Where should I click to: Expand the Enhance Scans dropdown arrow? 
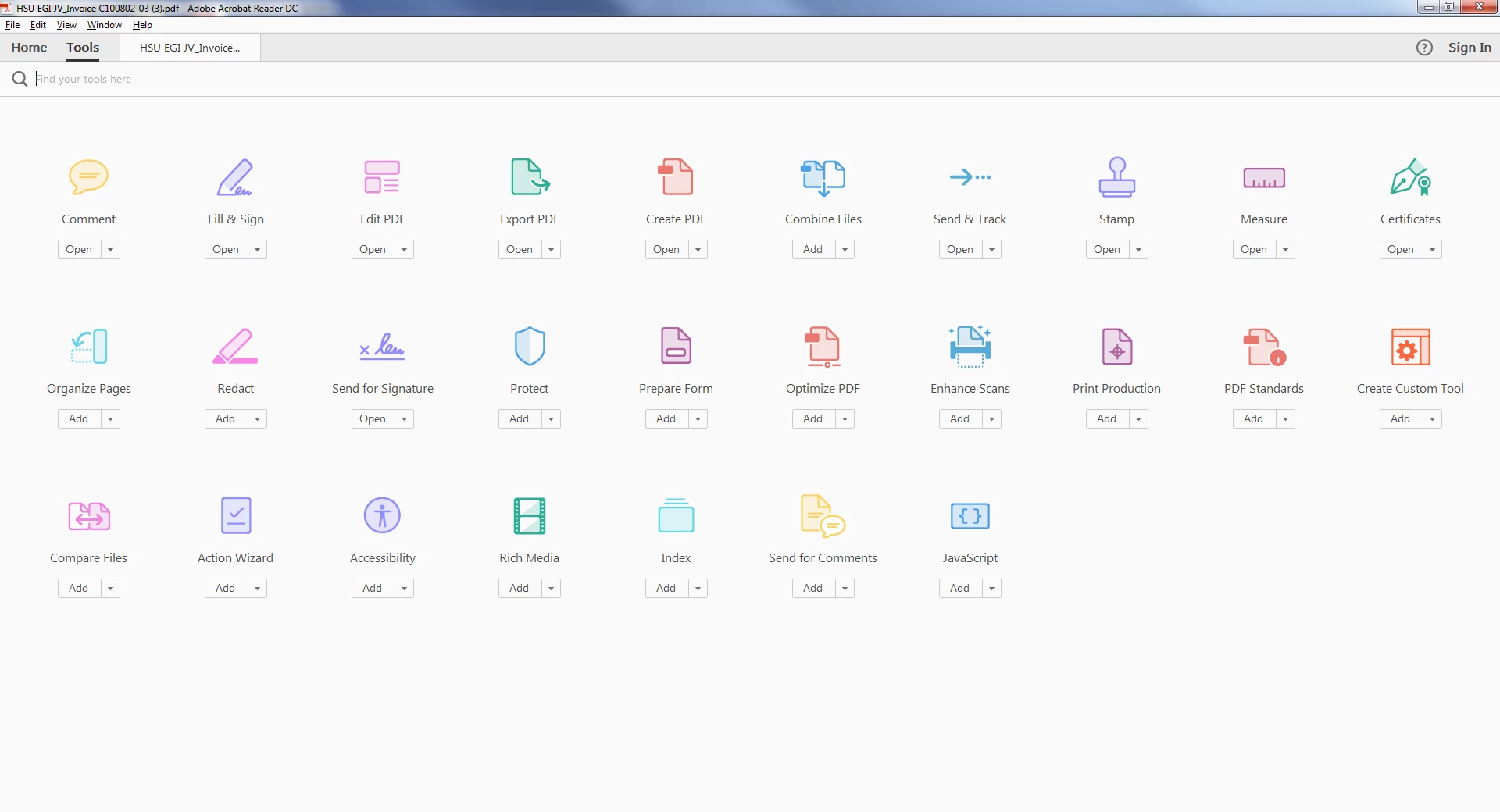pyautogui.click(x=991, y=419)
